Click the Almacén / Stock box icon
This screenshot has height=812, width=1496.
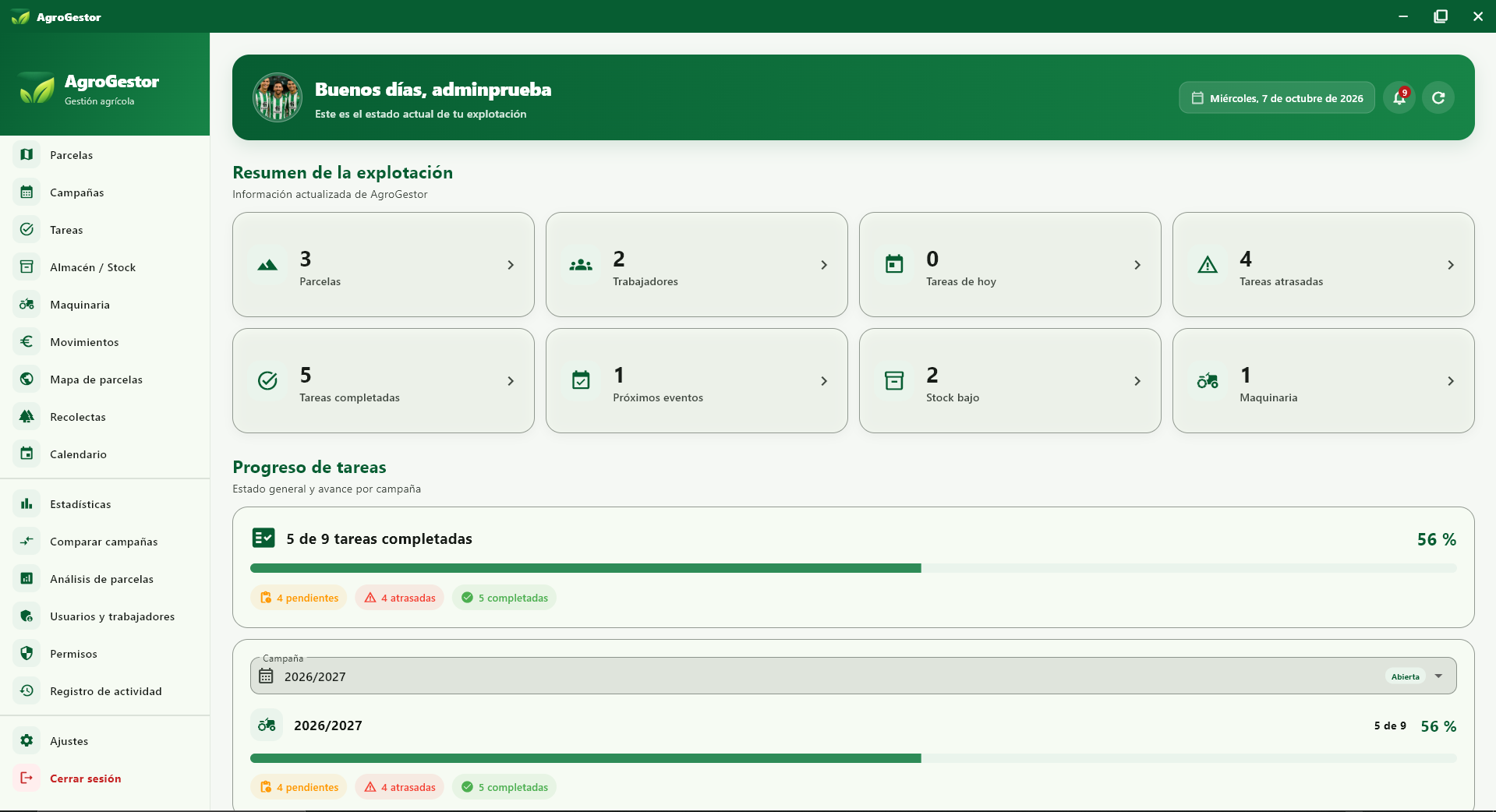pos(27,267)
